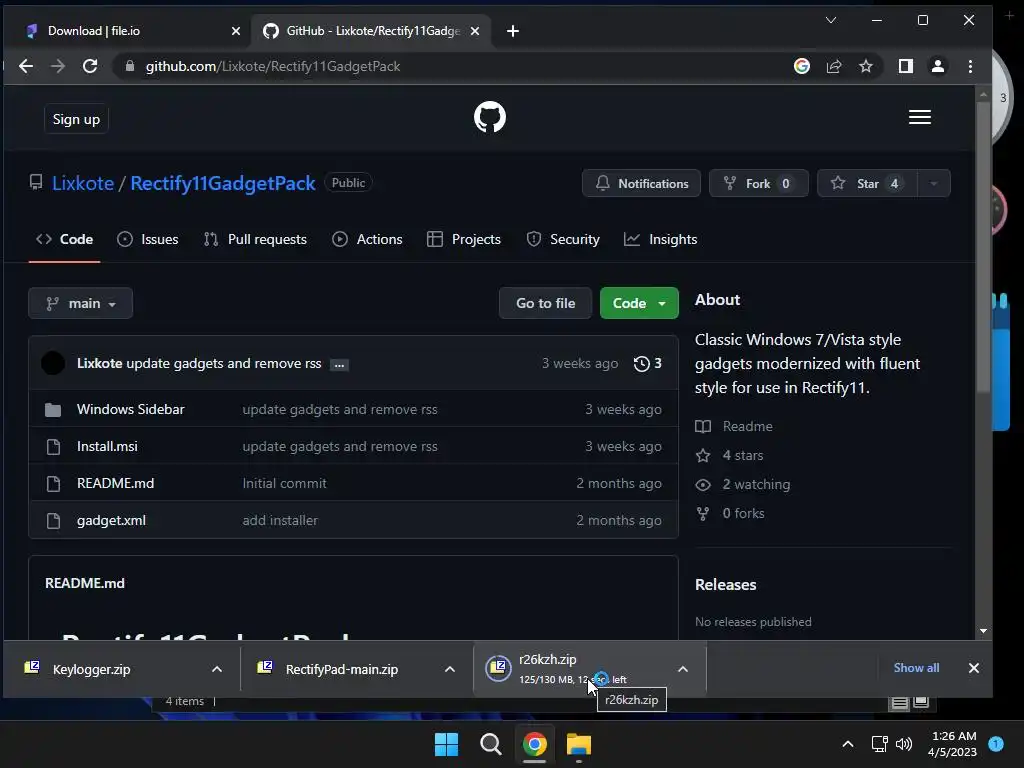Viewport: 1024px width, 768px height.
Task: Open commit history clock icon showing 3
Action: pos(648,364)
